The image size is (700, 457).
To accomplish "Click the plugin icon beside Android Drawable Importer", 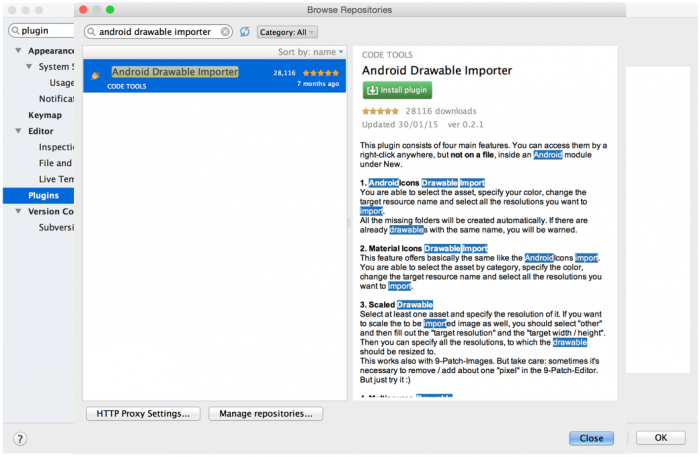I will tap(95, 76).
